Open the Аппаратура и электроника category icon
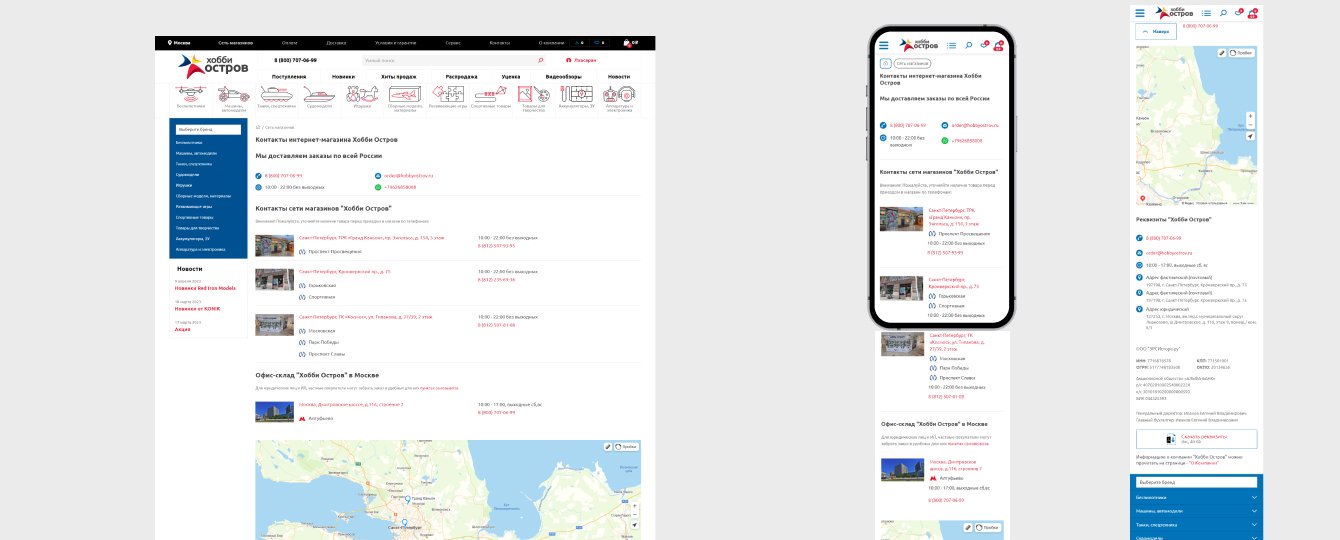 pyautogui.click(x=619, y=93)
